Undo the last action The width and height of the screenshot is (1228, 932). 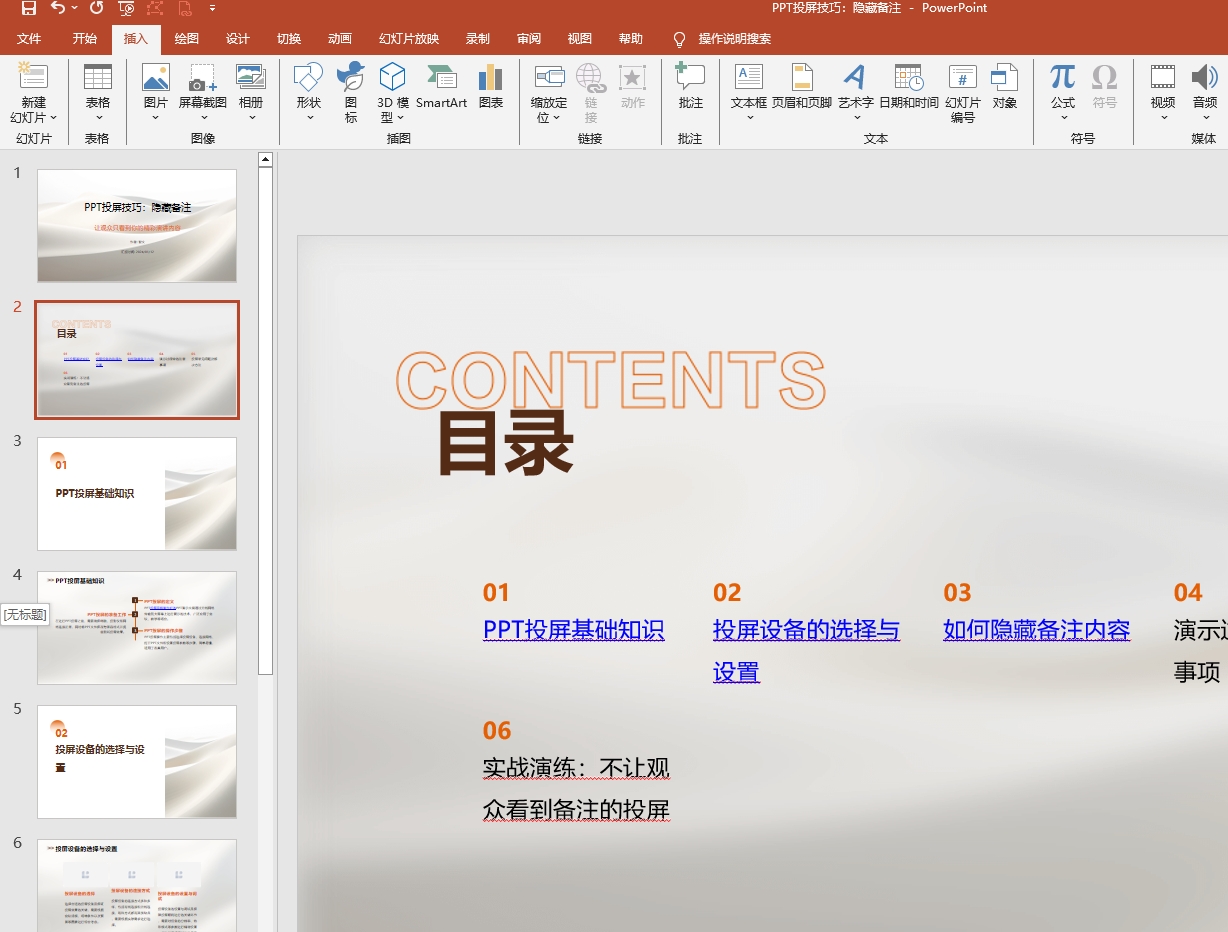pos(58,8)
